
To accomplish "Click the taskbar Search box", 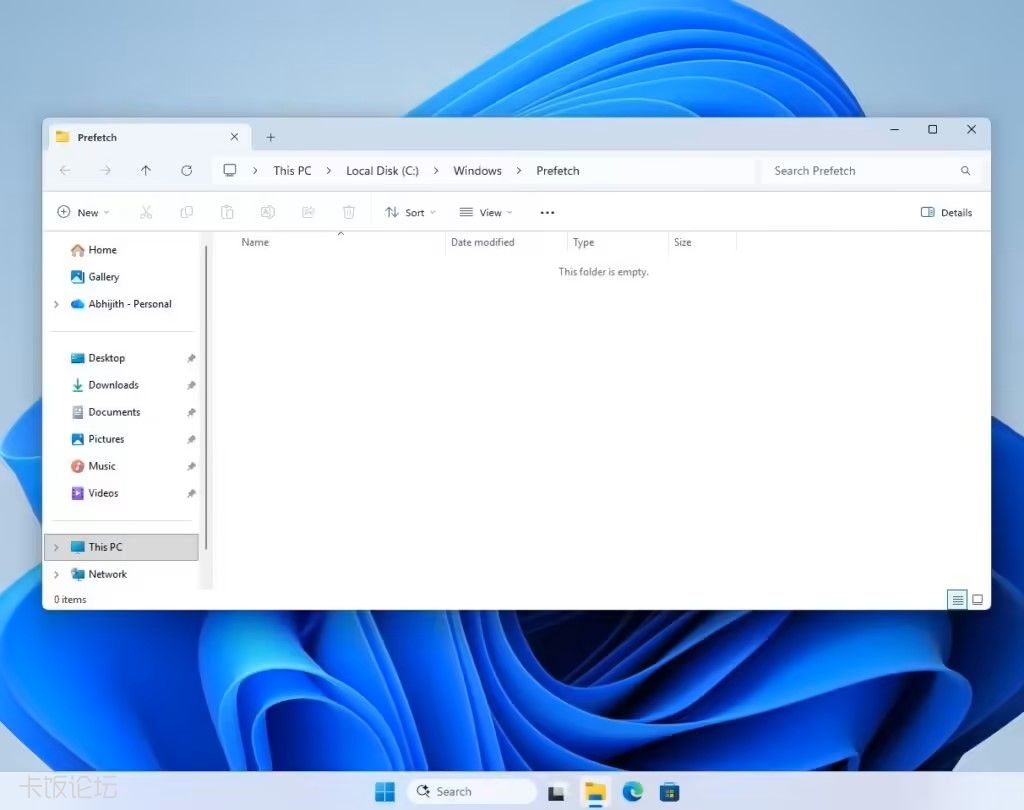I will click(472, 792).
